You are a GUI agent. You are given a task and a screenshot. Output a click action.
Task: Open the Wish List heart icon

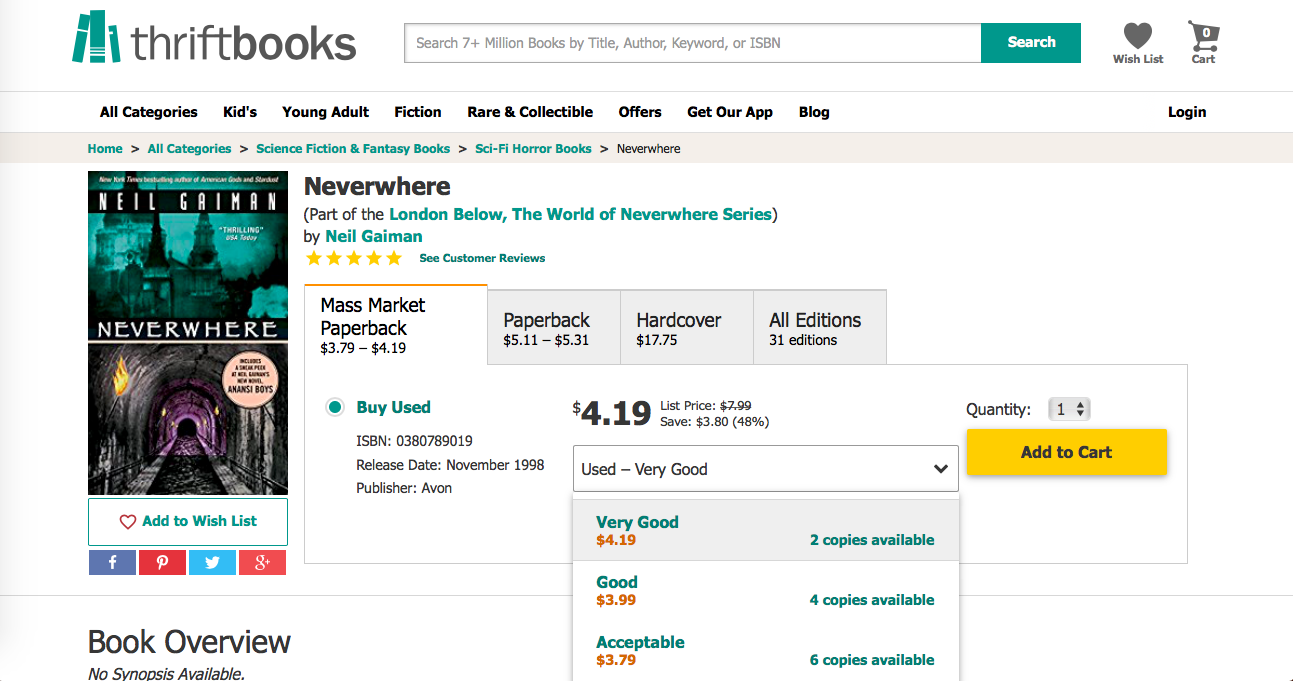pos(1138,43)
